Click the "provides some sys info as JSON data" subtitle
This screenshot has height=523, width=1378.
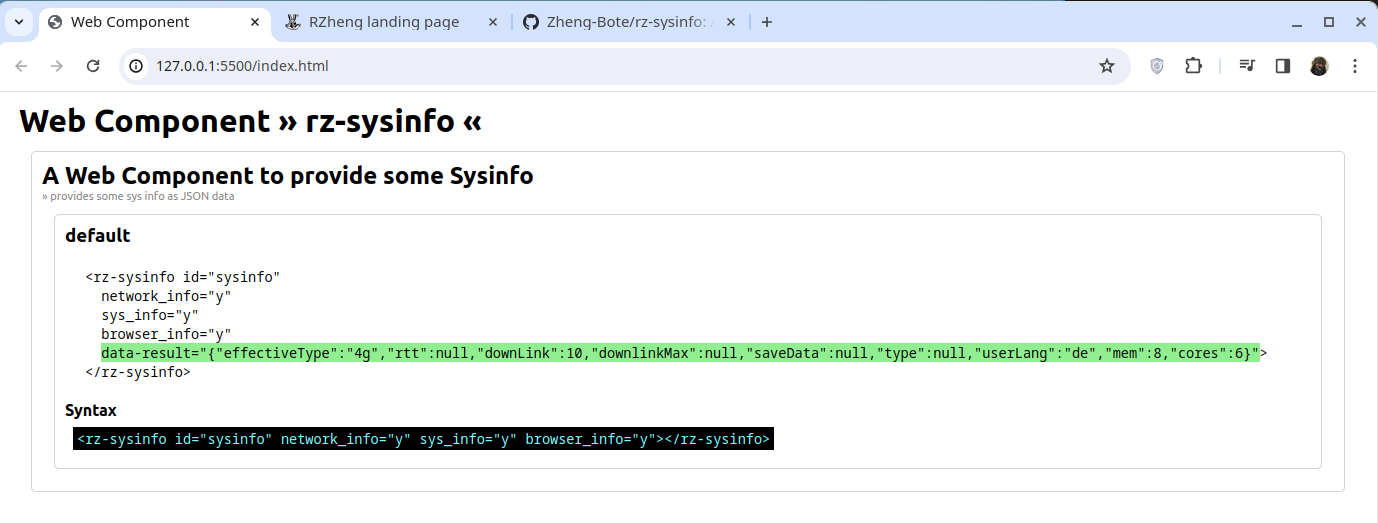(138, 197)
